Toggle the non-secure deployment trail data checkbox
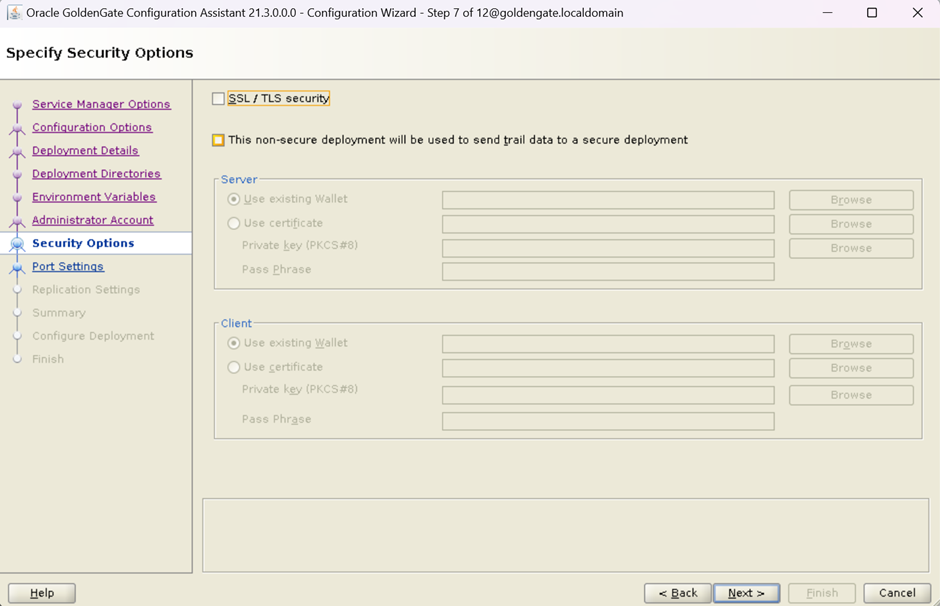 tap(218, 140)
